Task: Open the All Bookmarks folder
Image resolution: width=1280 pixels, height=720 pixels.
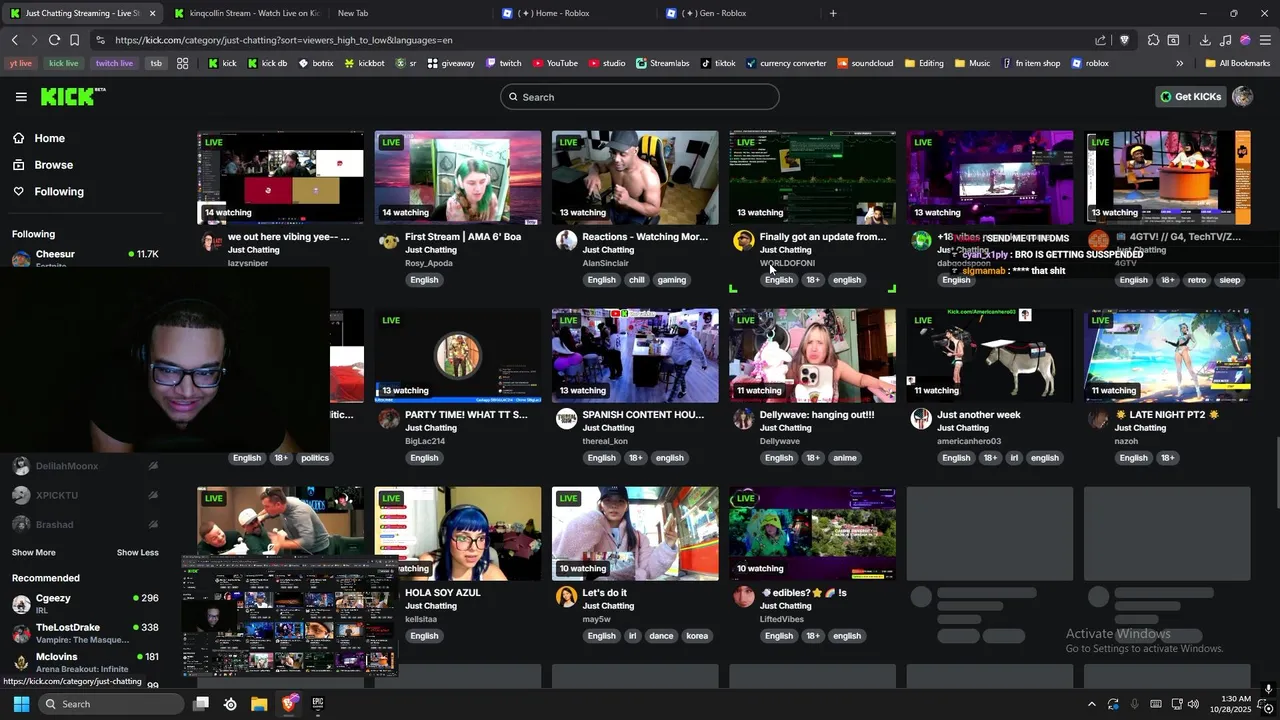Action: [x=1237, y=63]
